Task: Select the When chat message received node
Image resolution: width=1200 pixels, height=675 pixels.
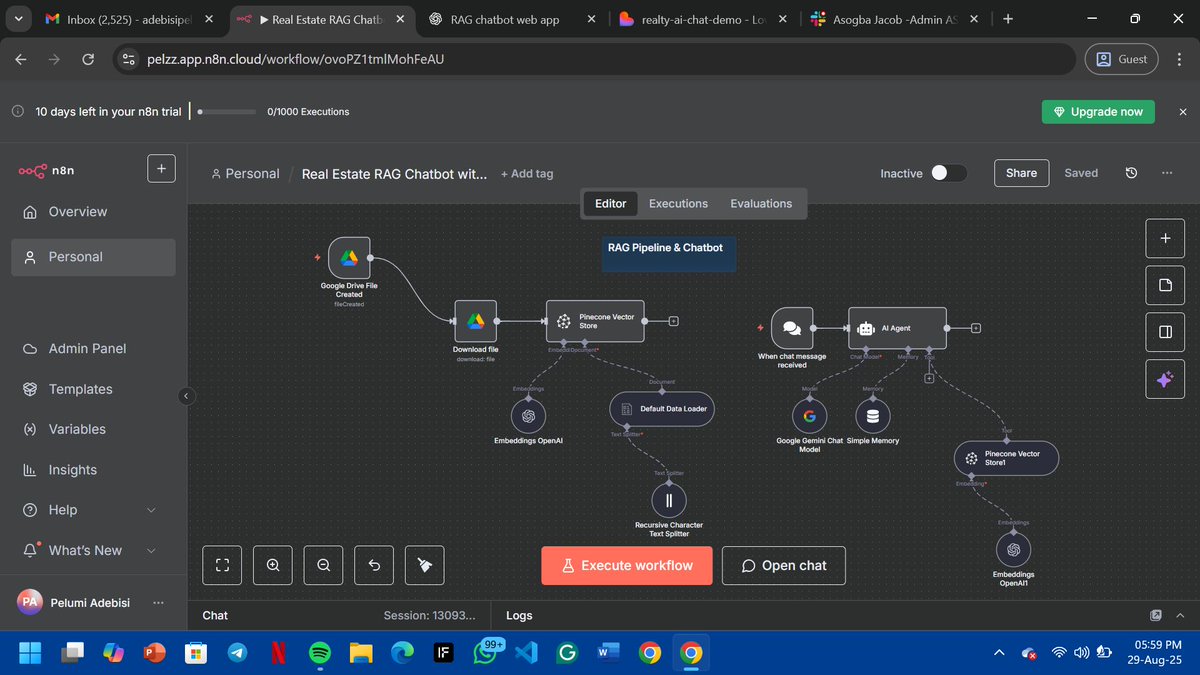Action: (792, 328)
